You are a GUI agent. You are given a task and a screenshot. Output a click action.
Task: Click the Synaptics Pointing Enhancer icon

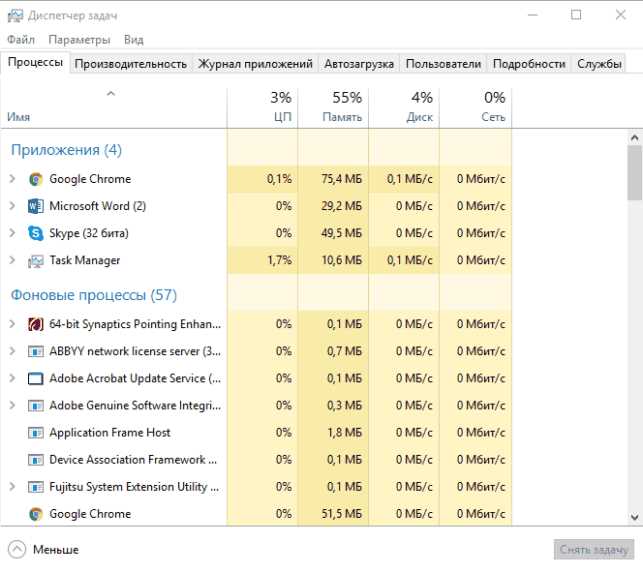coord(36,324)
